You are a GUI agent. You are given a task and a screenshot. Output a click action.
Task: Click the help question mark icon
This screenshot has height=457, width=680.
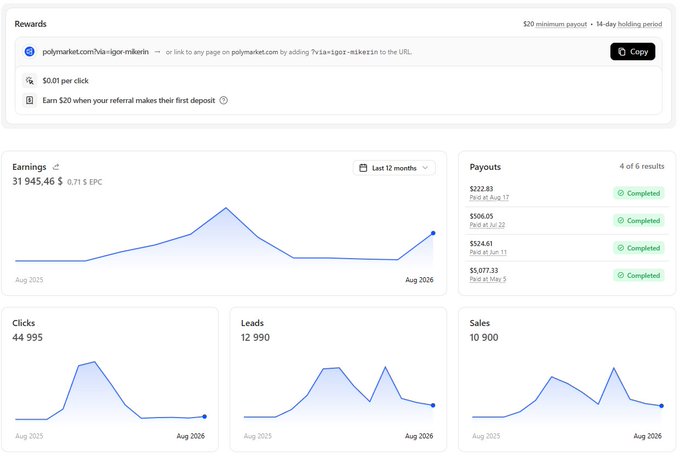pos(223,101)
